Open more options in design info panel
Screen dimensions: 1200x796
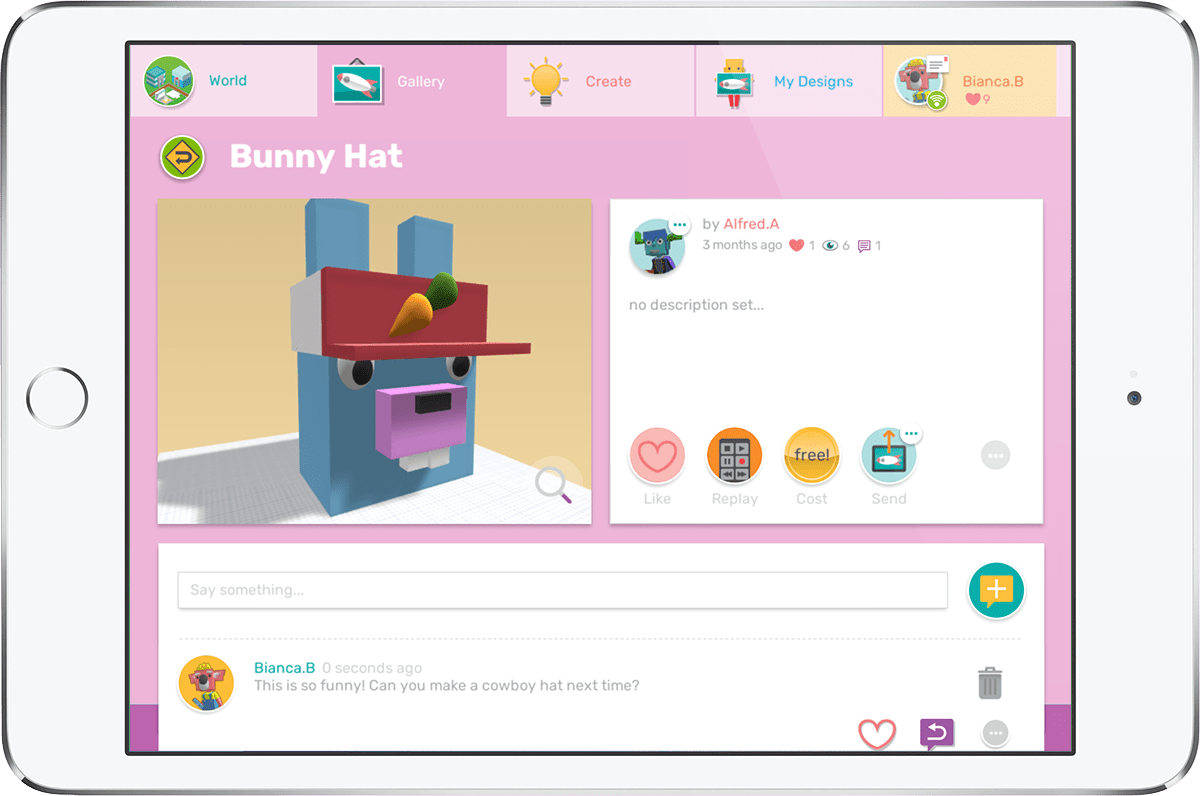click(x=995, y=456)
